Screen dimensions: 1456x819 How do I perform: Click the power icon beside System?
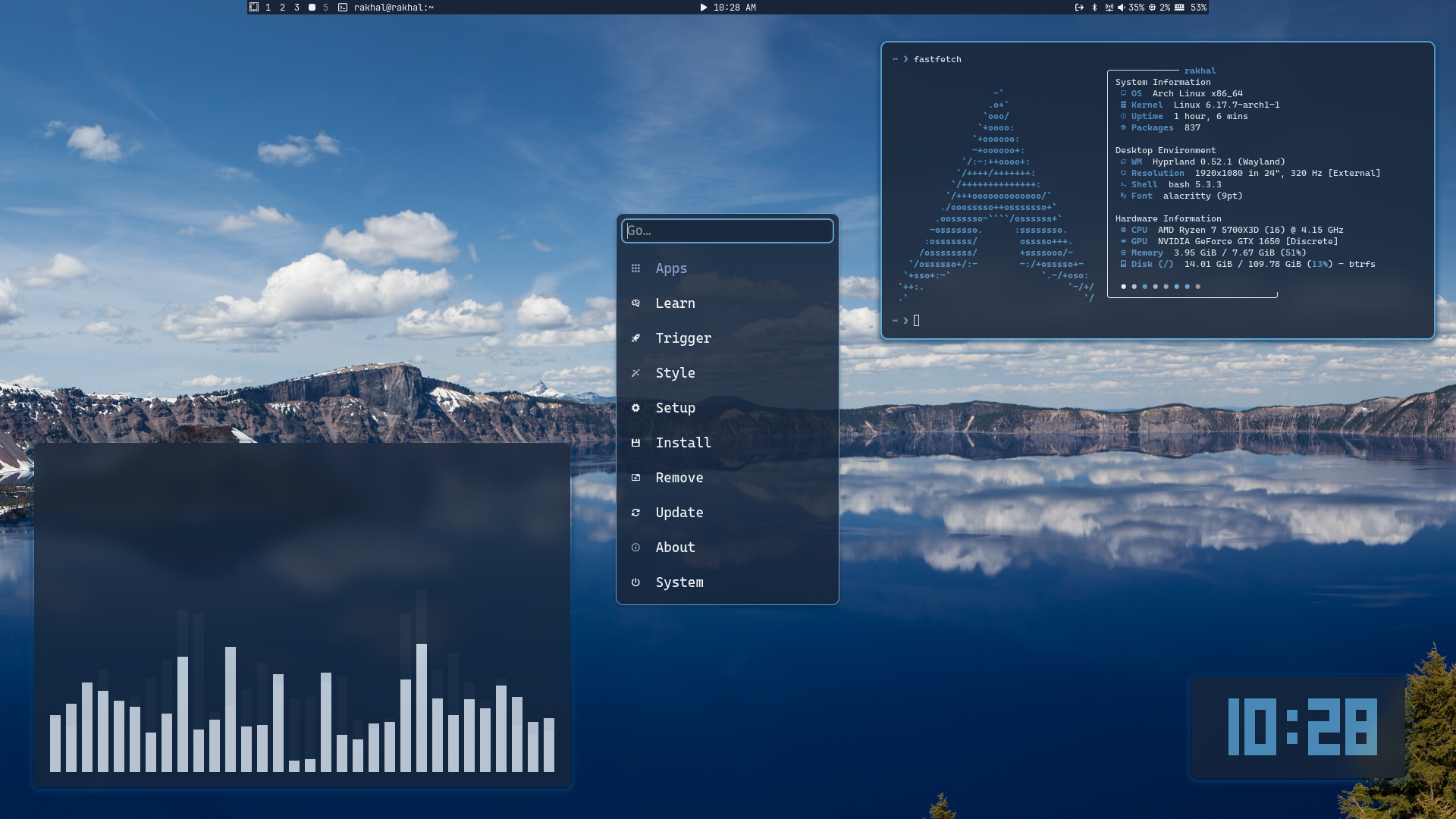point(635,582)
